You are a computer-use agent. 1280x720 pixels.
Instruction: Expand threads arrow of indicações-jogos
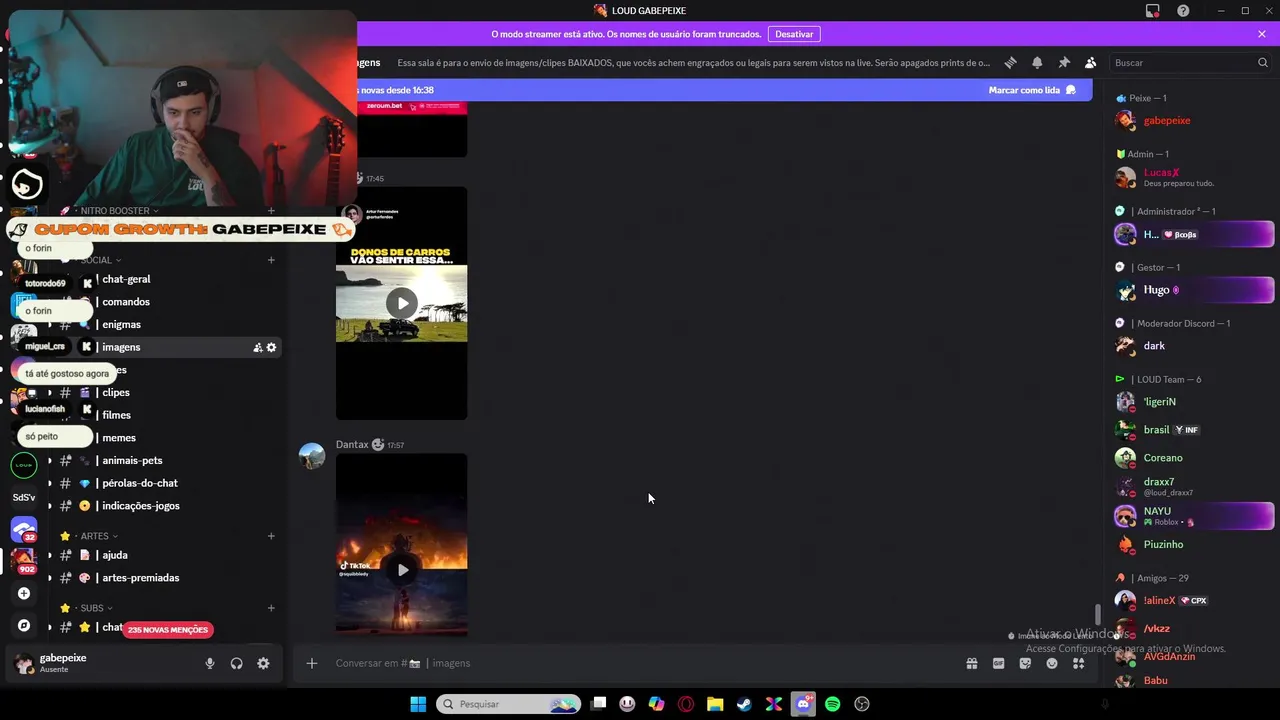(50, 506)
